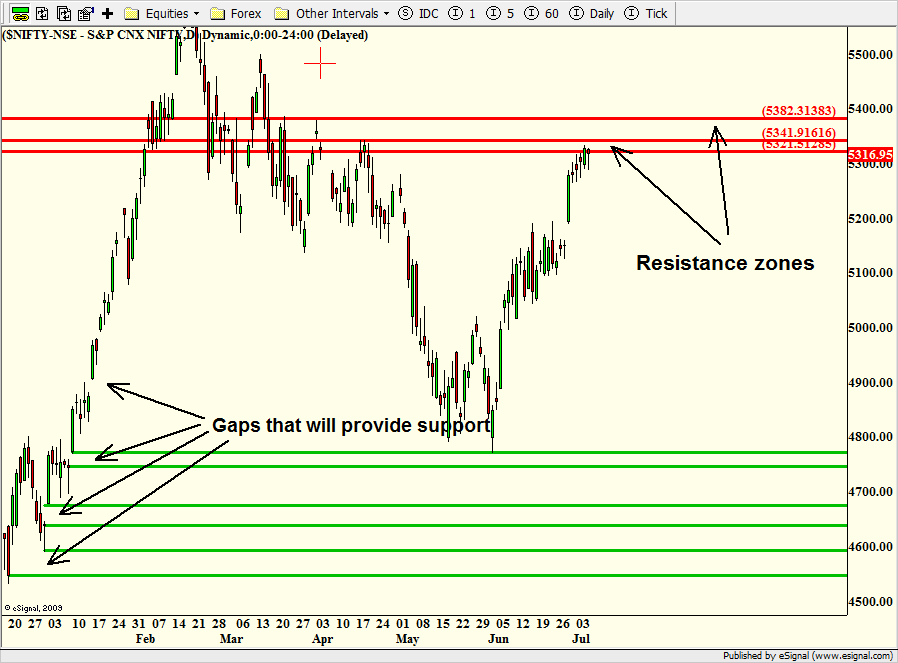This screenshot has width=898, height=663.
Task: Click the double page refresh icon
Action: (63, 14)
